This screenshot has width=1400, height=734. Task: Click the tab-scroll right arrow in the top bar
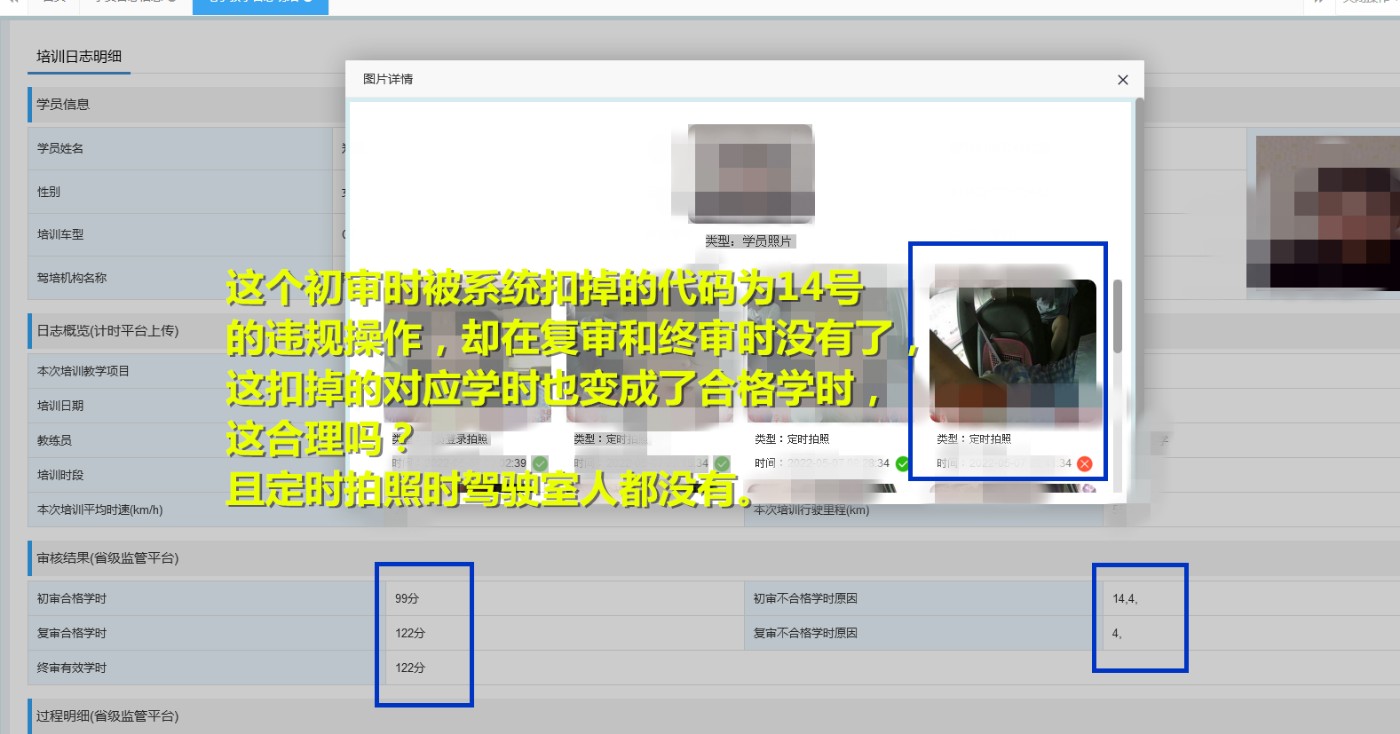pyautogui.click(x=1318, y=5)
